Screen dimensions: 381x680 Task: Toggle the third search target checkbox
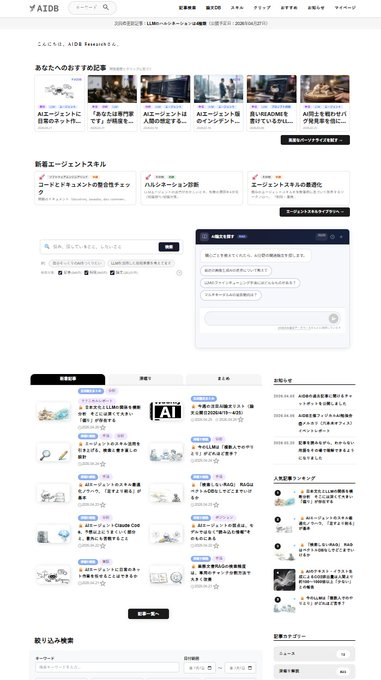point(112,273)
